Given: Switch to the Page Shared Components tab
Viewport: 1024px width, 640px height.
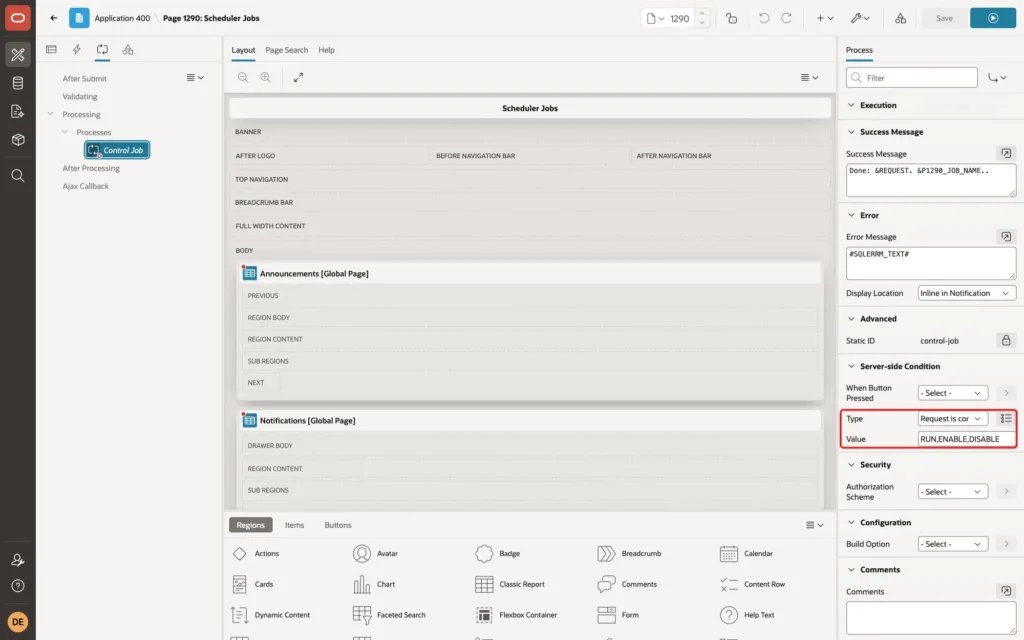Looking at the screenshot, I should click(128, 50).
